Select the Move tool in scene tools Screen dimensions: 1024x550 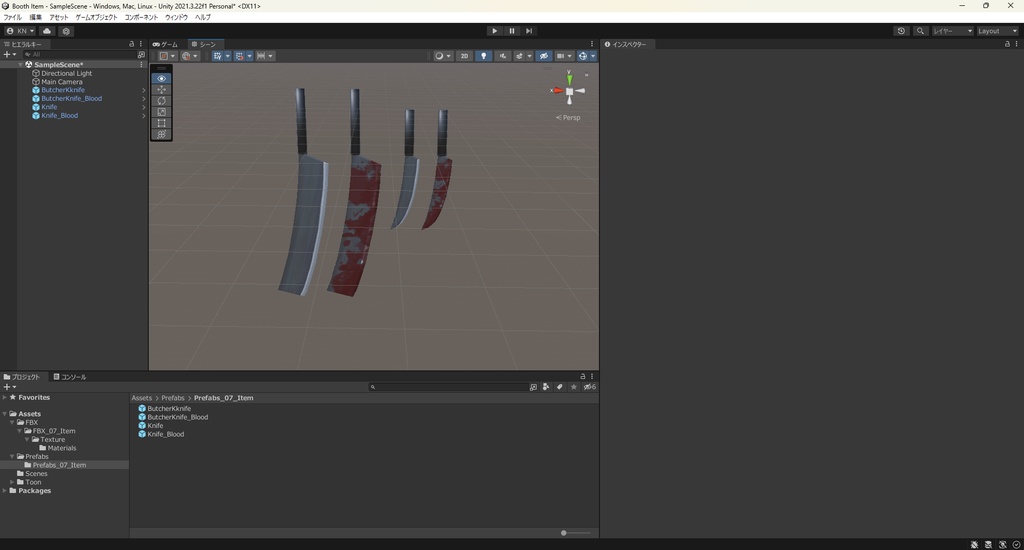161,89
